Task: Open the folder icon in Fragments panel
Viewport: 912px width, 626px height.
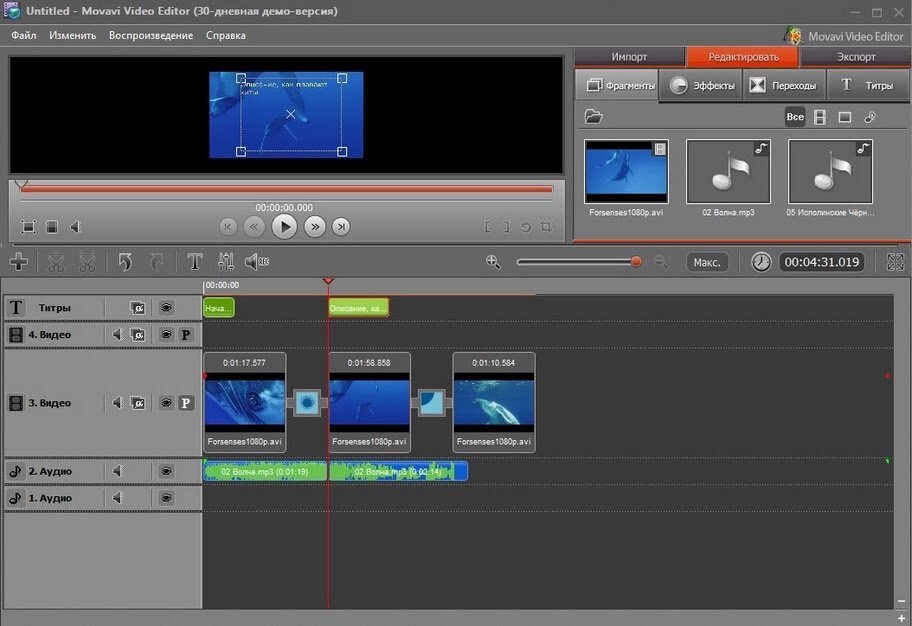Action: coord(593,116)
